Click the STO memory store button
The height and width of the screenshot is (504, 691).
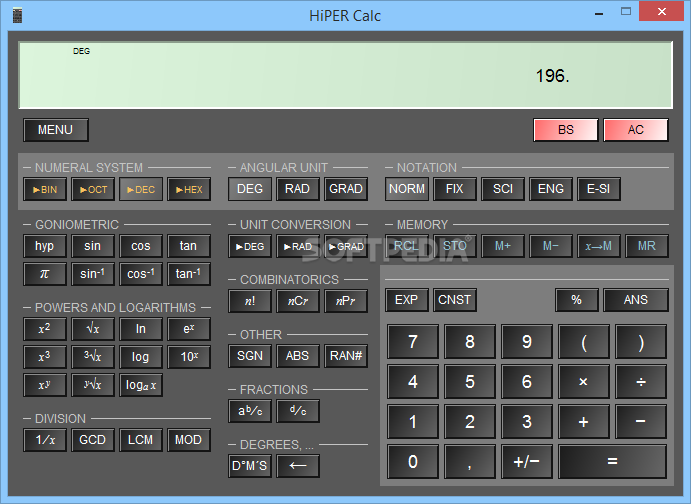pyautogui.click(x=455, y=246)
